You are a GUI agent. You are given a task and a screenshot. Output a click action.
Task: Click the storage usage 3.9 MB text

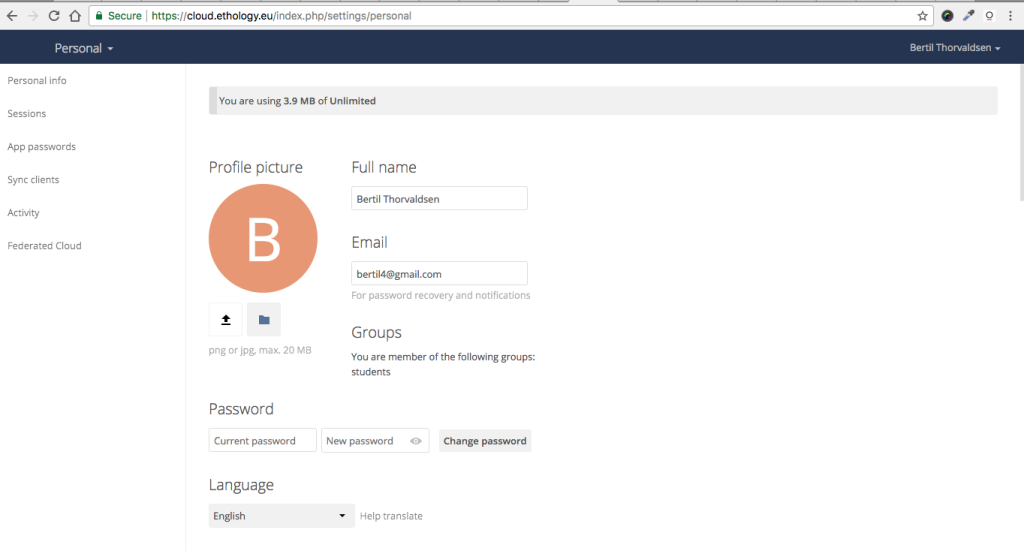[299, 101]
